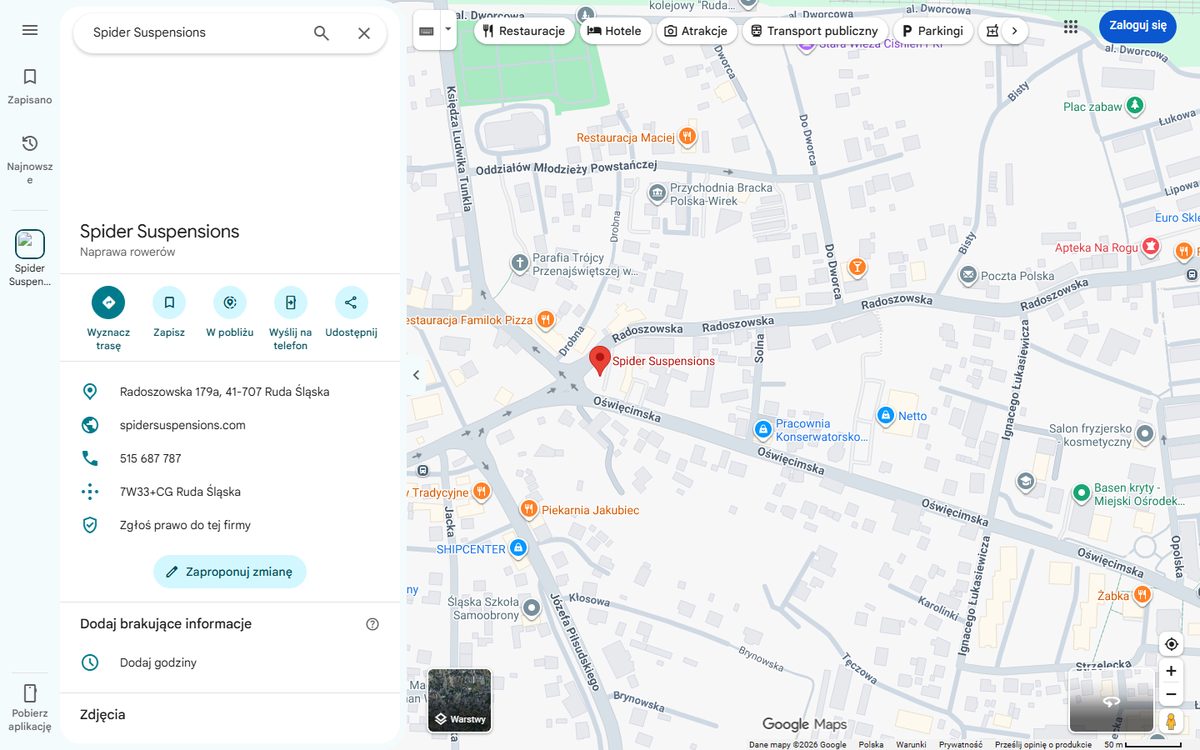Click the Prywatność privacy link
Image resolution: width=1200 pixels, height=750 pixels.
960,744
